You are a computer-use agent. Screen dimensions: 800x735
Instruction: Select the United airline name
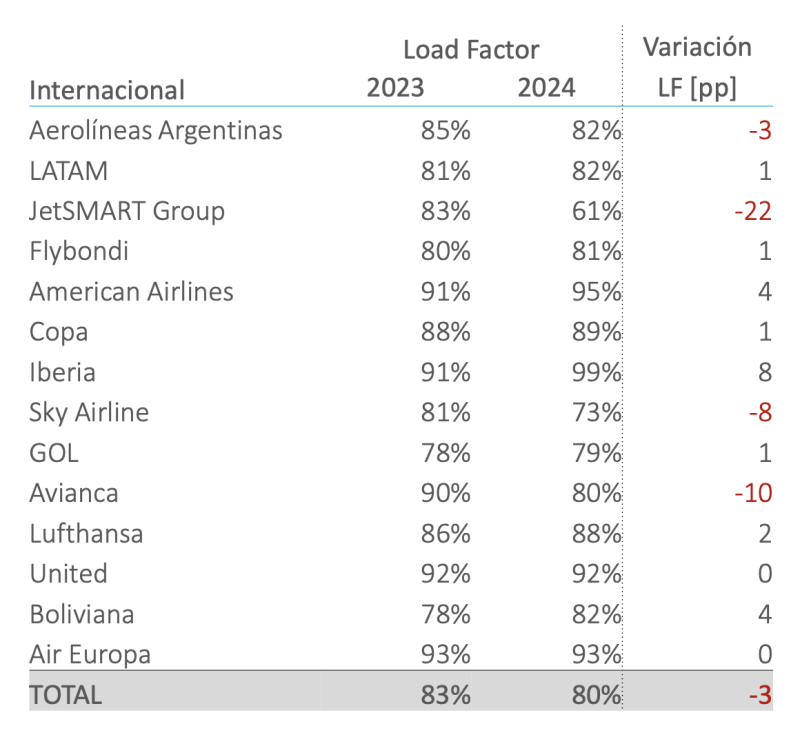tap(68, 574)
